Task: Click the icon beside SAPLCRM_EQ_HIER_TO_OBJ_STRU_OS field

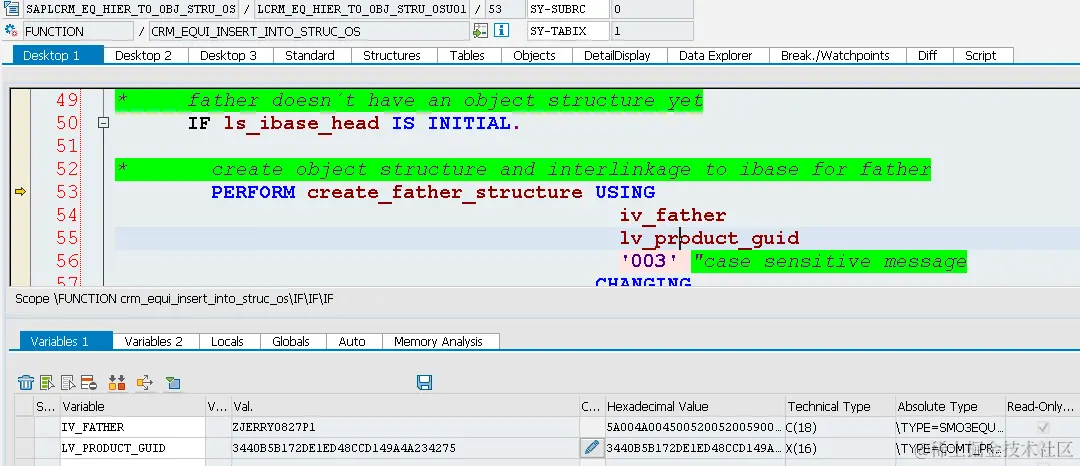Action: click(x=11, y=10)
